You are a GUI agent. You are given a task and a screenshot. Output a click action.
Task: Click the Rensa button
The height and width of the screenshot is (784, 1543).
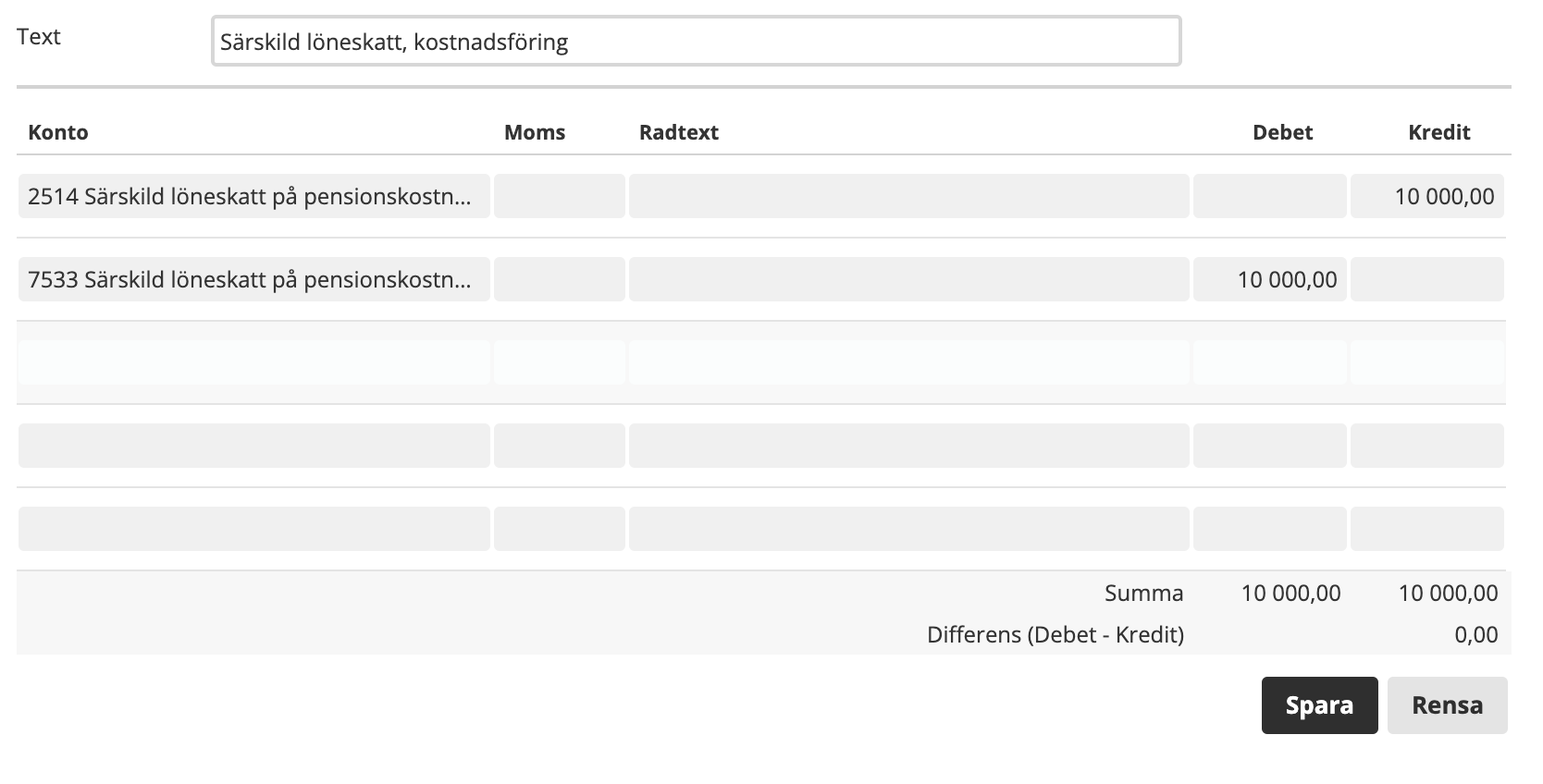click(x=1447, y=705)
